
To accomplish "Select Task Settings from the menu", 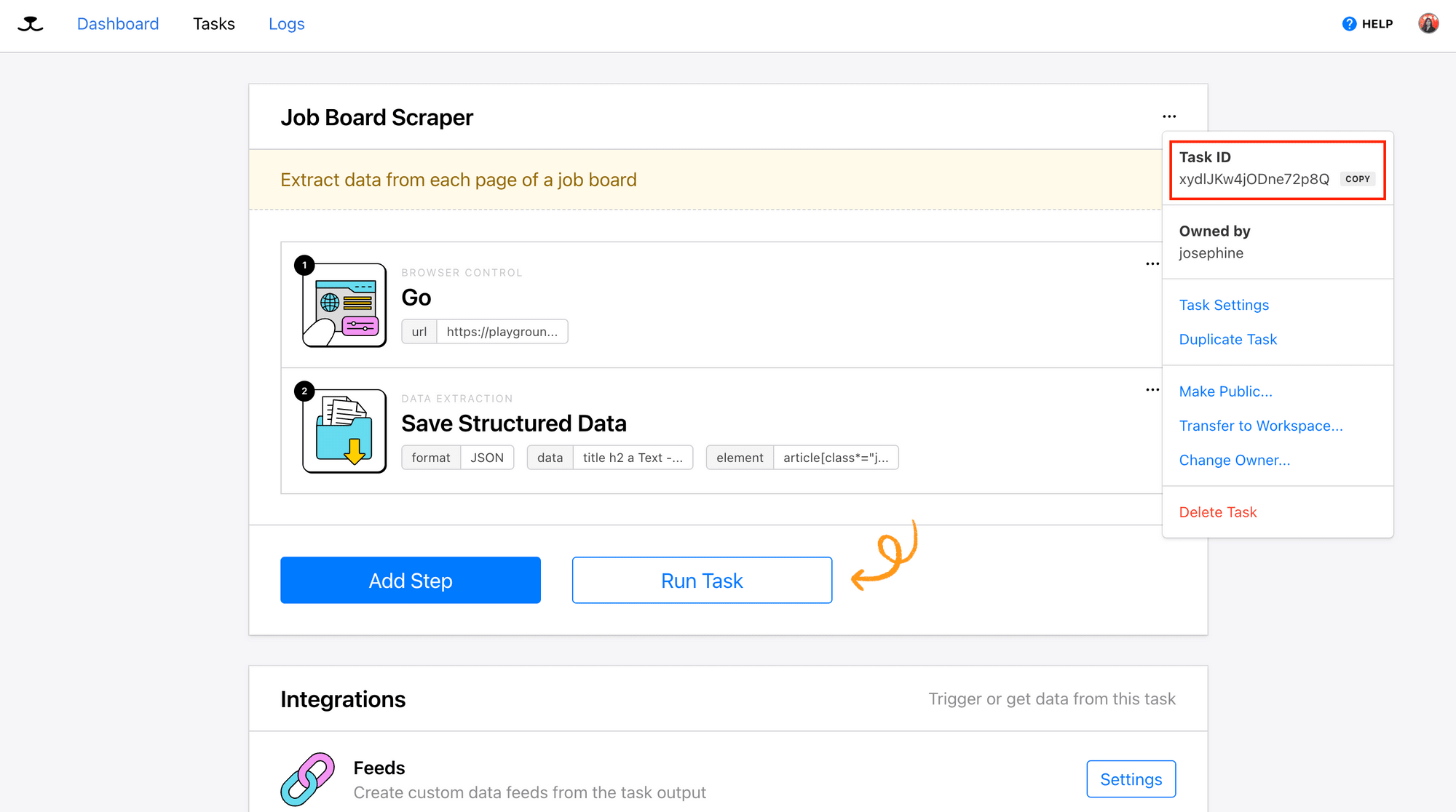I will tap(1224, 305).
